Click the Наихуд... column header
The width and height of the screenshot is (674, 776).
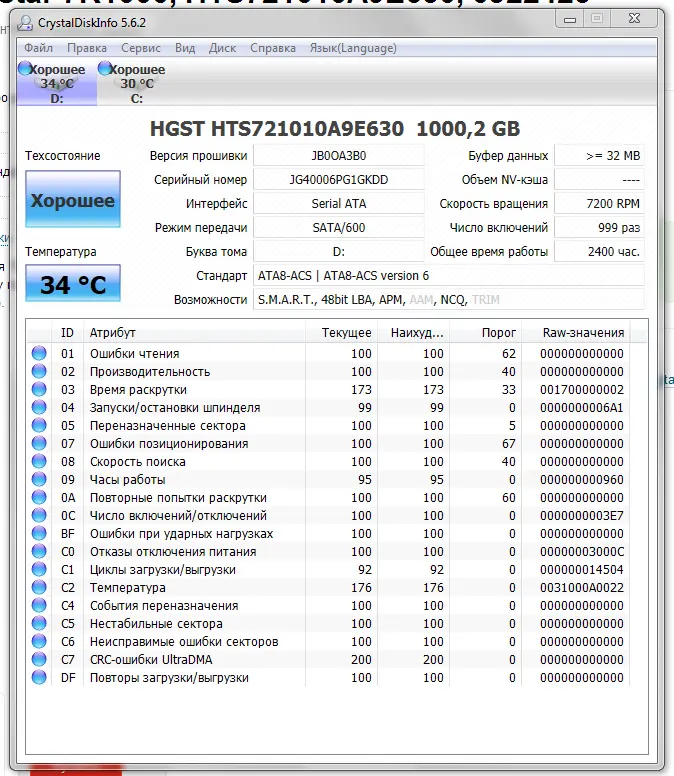click(414, 333)
